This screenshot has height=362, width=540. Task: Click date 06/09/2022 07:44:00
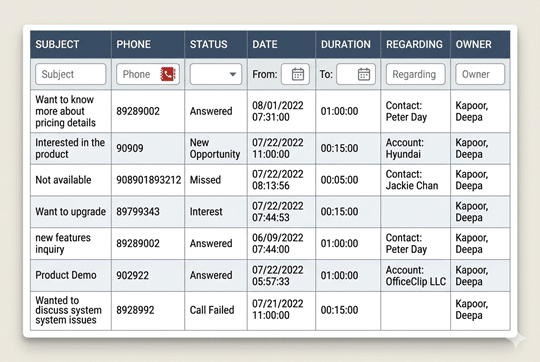click(278, 243)
